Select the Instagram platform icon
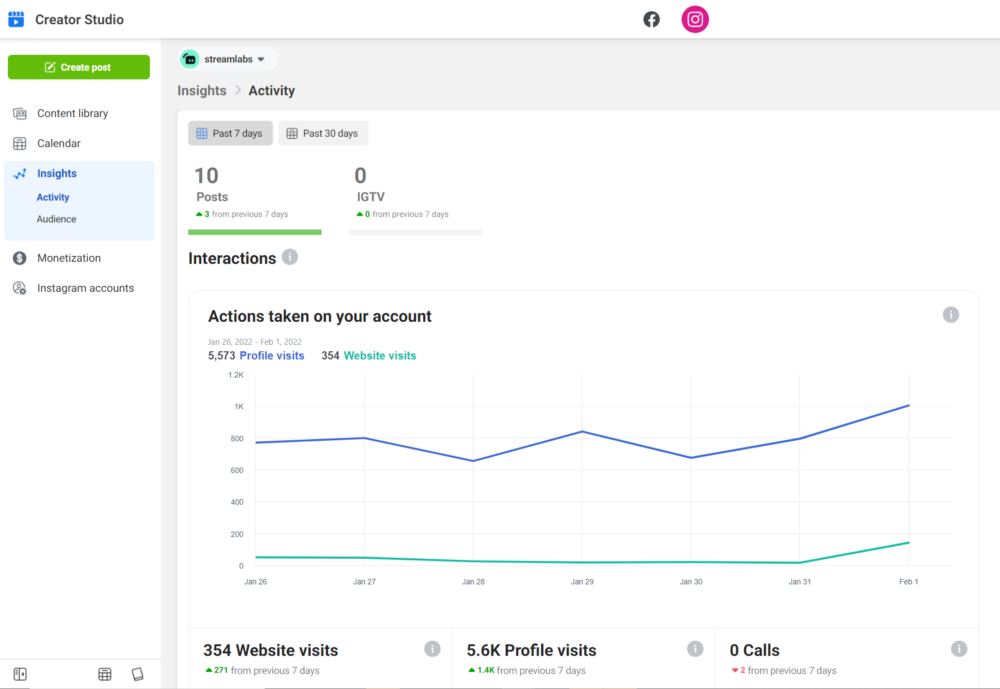This screenshot has height=689, width=1000. (695, 19)
